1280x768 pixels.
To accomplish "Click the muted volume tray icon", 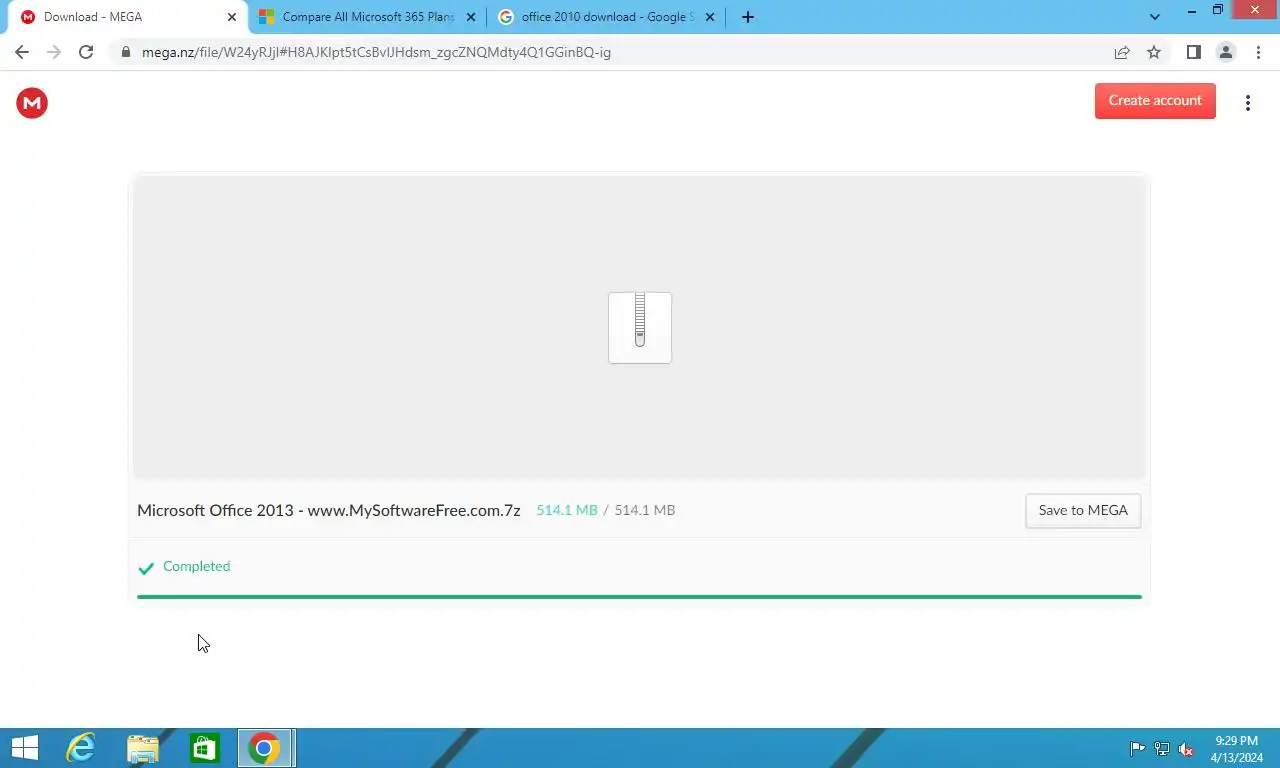I will (1186, 749).
